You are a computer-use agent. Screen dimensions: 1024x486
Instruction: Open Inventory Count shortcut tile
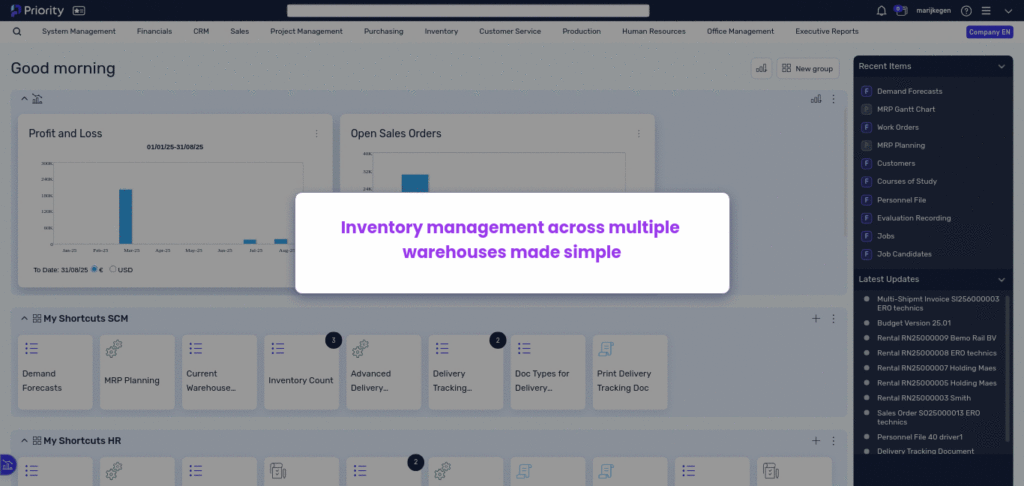[302, 372]
